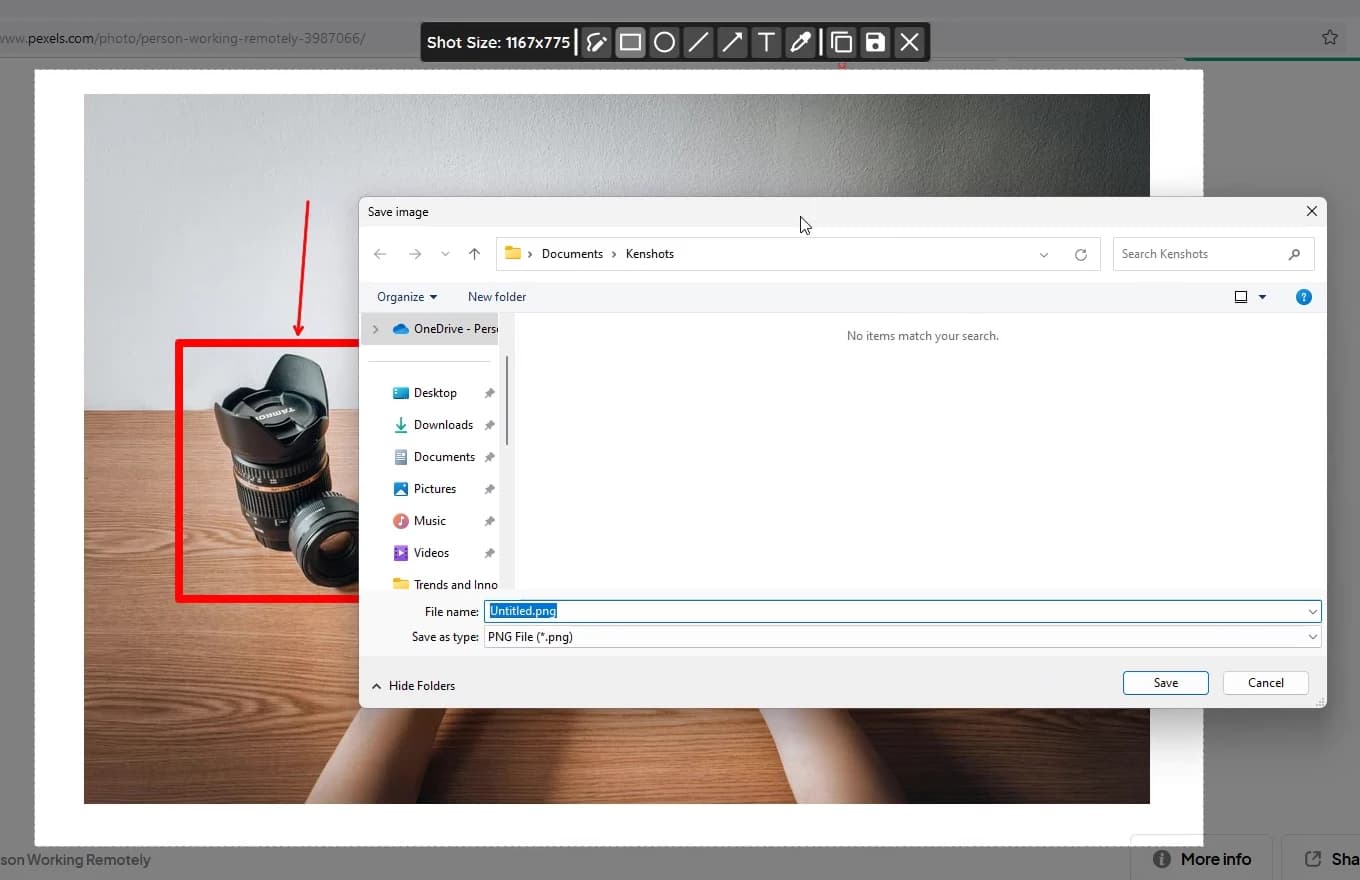Collapse the panel with Hide Folders

[x=413, y=686]
